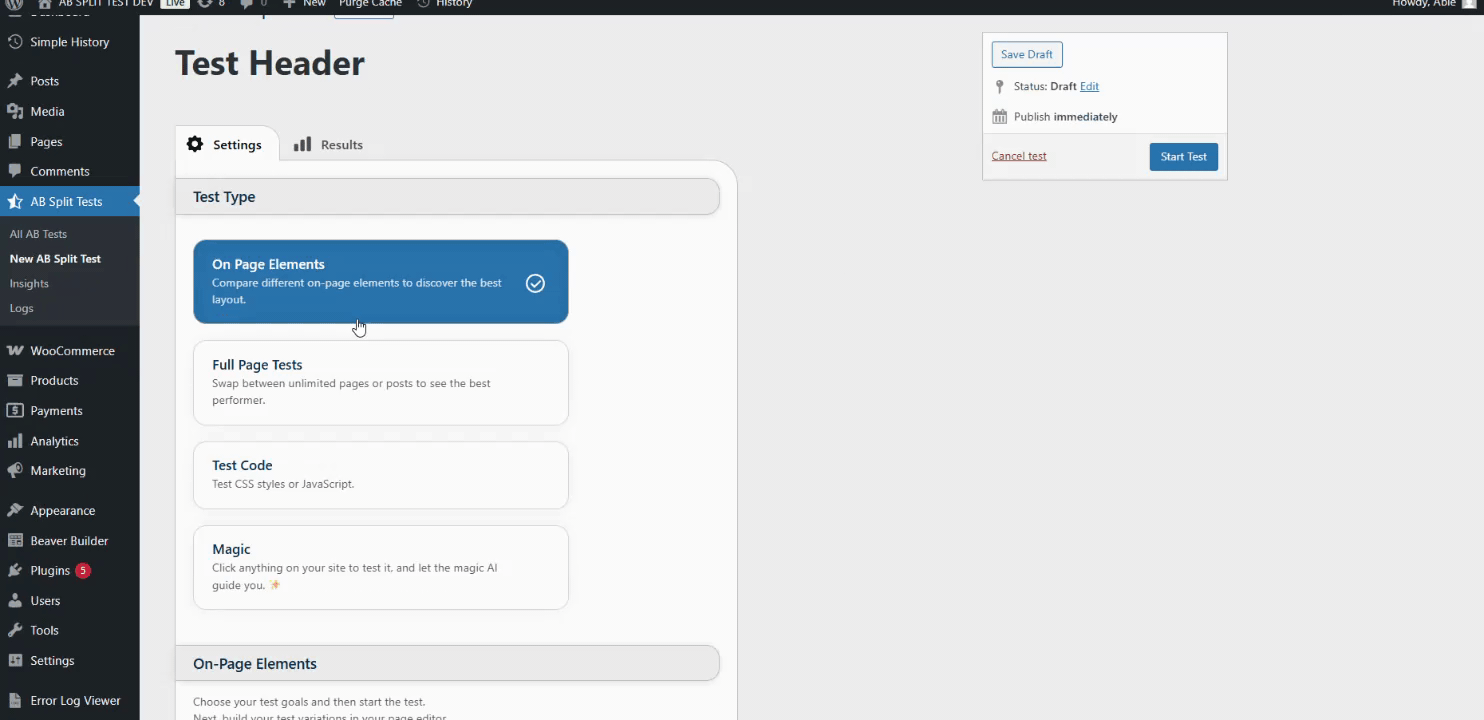The image size is (1484, 720).
Task: Open WooCommerce via its Woo icon
Action: coord(15,350)
